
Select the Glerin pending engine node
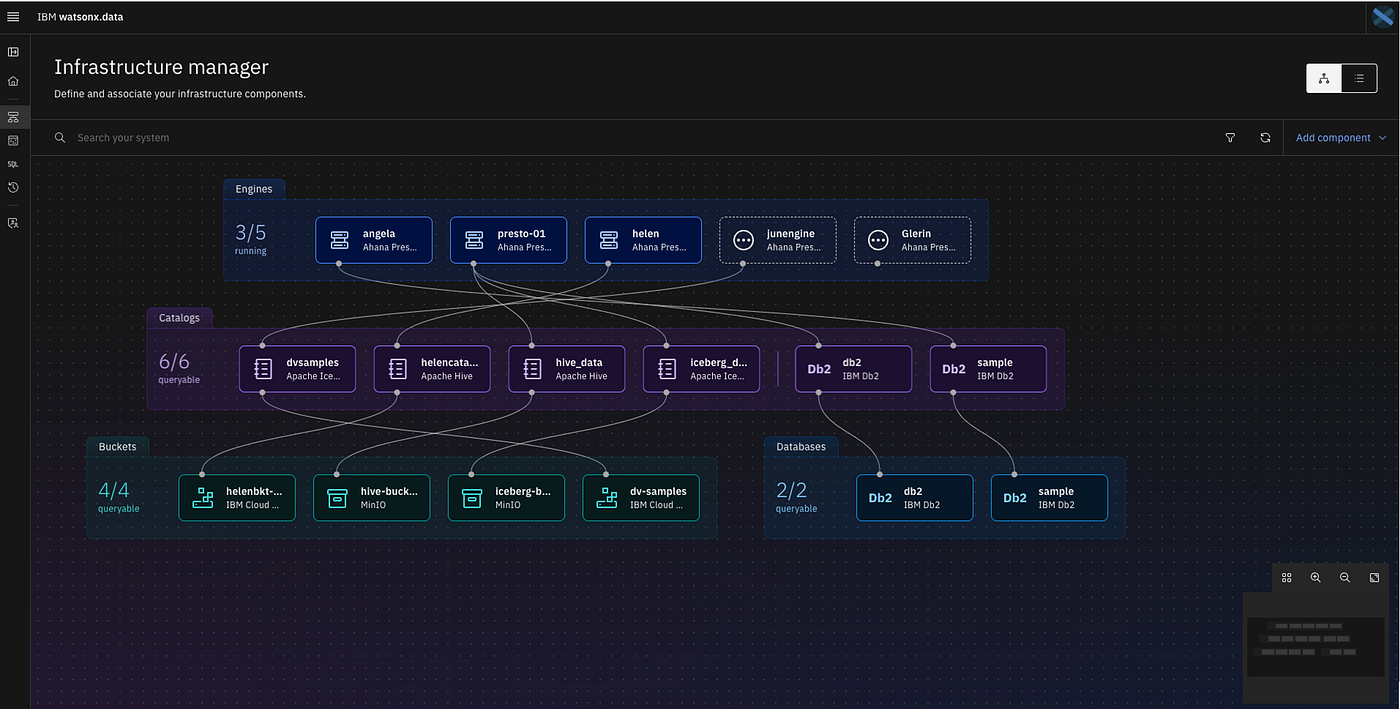912,240
